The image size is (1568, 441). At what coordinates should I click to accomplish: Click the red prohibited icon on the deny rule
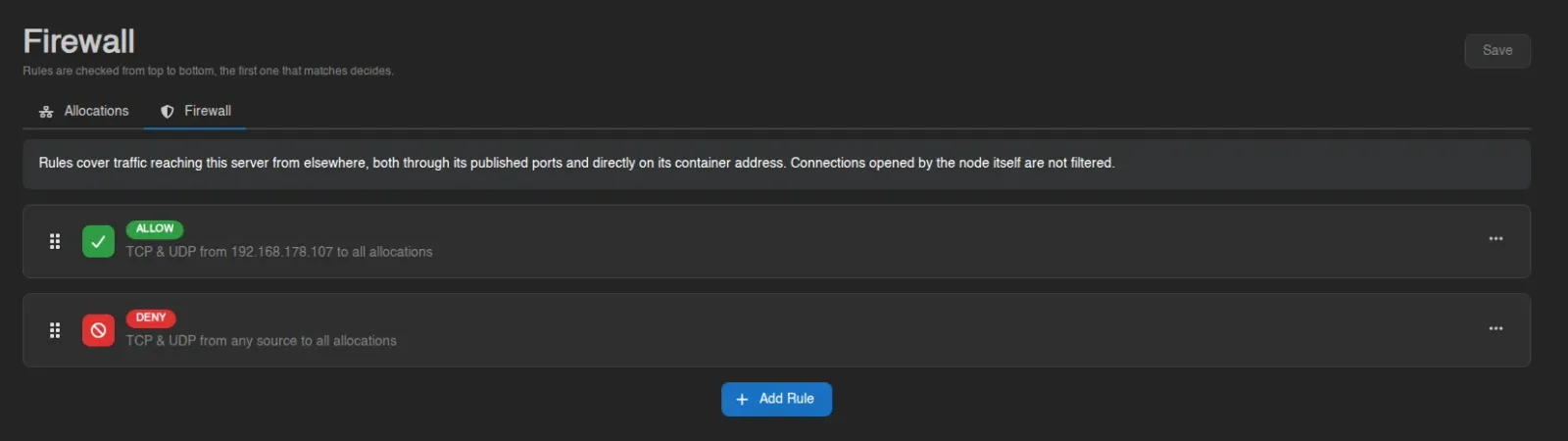pos(98,330)
